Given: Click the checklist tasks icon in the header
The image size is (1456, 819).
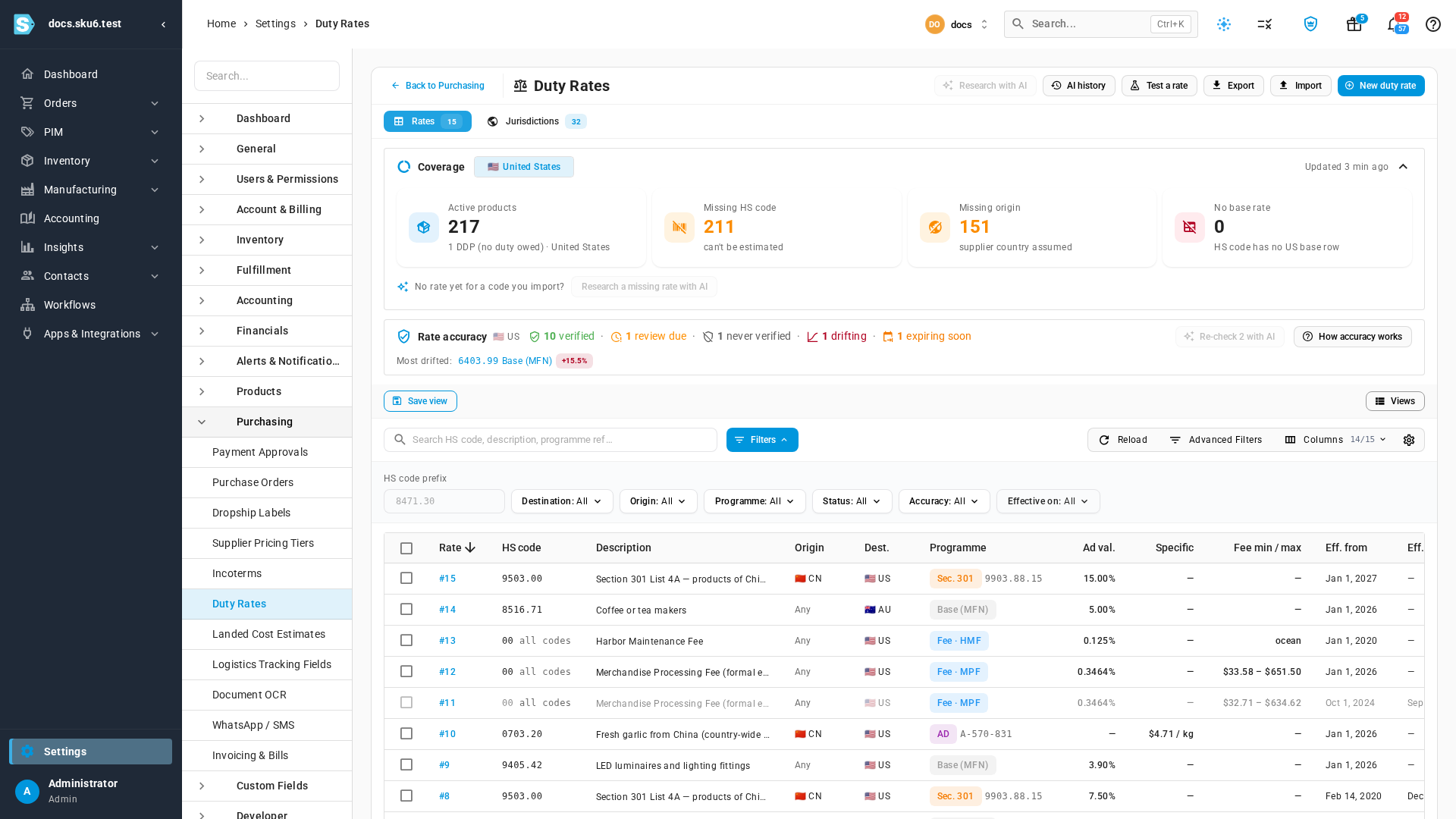Looking at the screenshot, I should click(x=1265, y=24).
